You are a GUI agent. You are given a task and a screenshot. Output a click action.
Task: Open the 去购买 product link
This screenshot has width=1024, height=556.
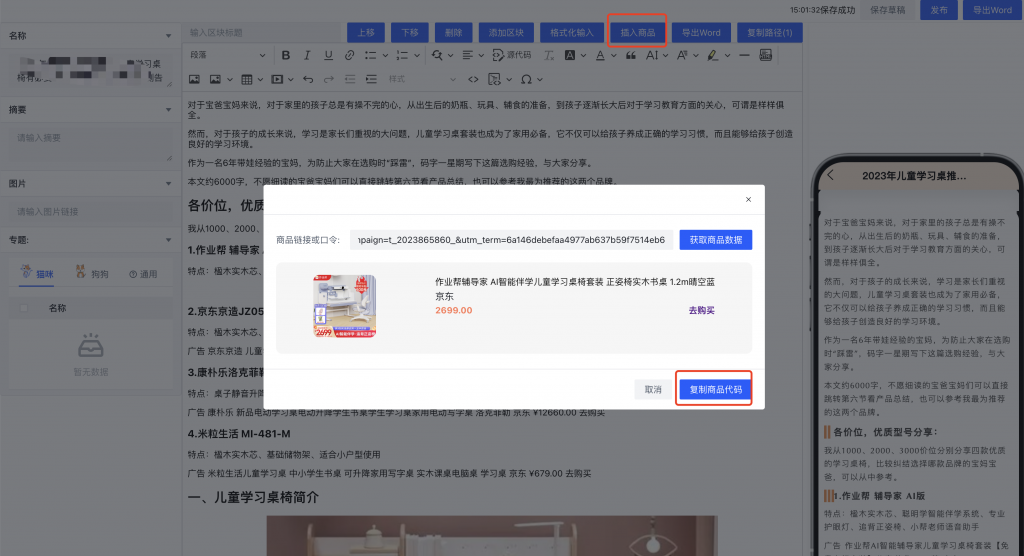(701, 310)
